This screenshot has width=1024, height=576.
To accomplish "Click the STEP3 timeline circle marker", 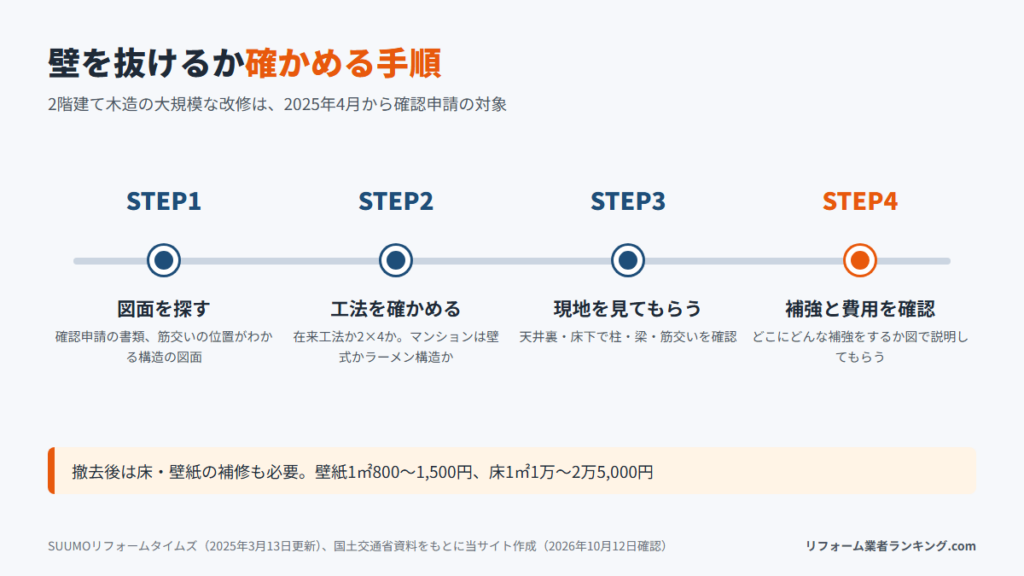I will point(628,261).
